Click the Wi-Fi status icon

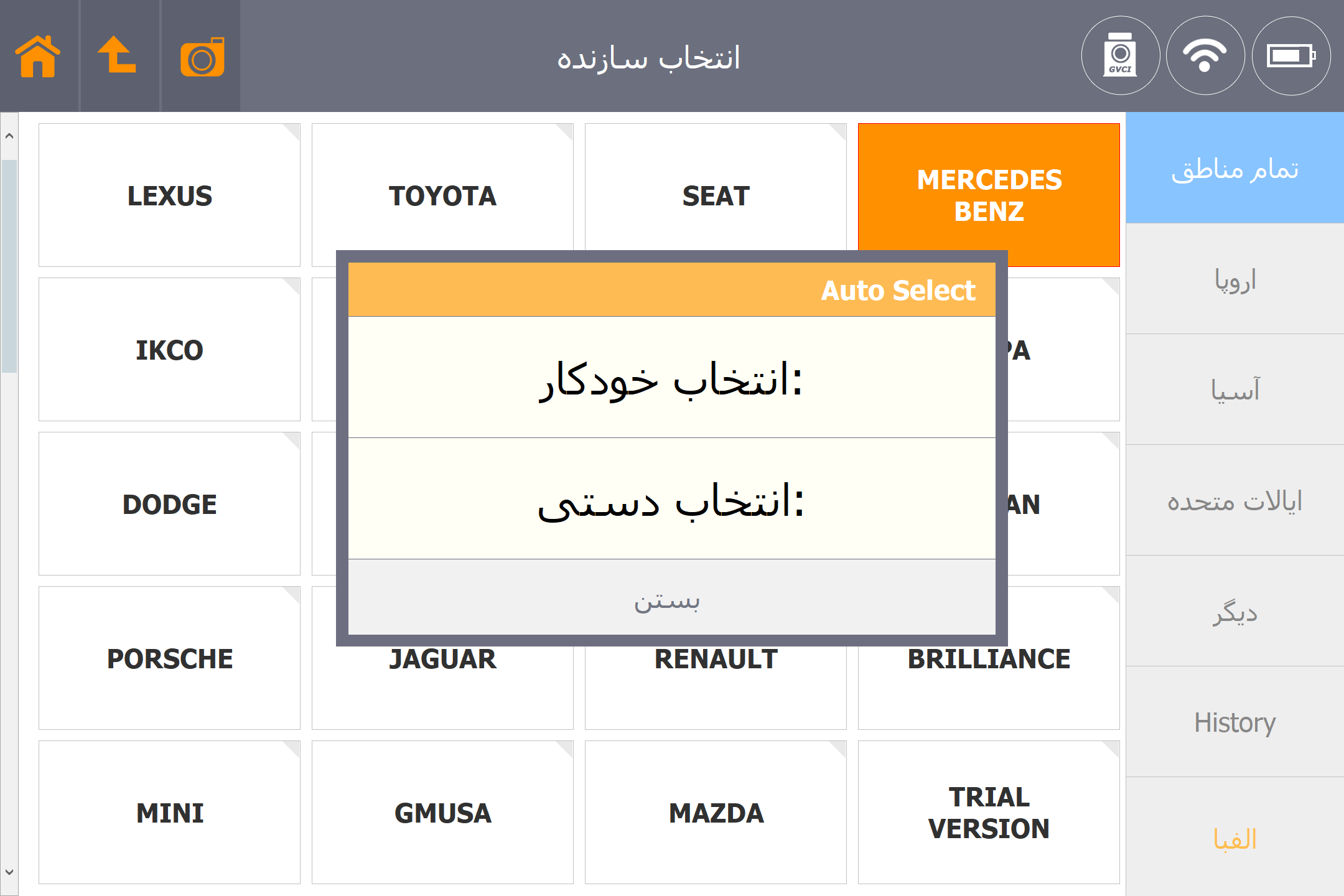1205,56
